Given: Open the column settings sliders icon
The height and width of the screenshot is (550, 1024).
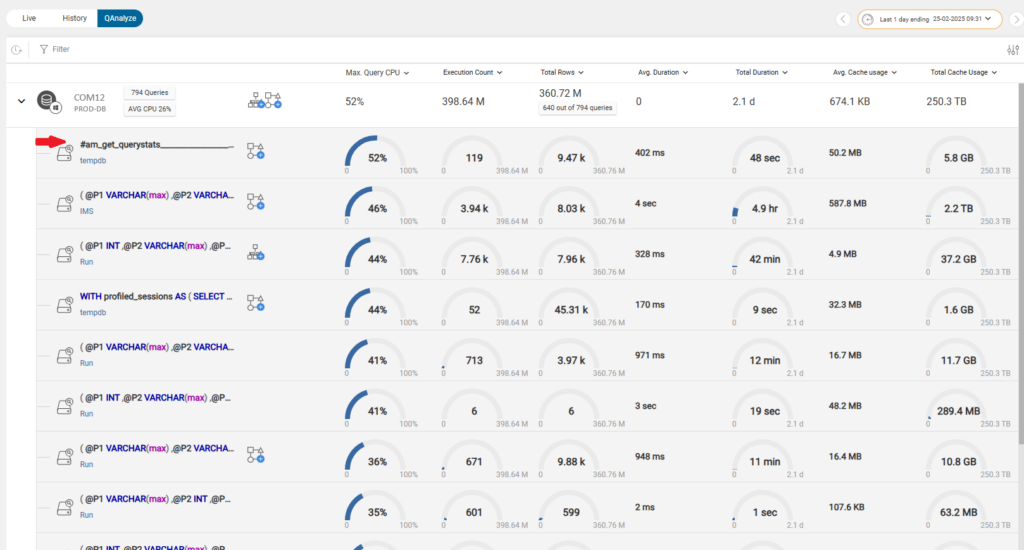Looking at the screenshot, I should 1012,50.
